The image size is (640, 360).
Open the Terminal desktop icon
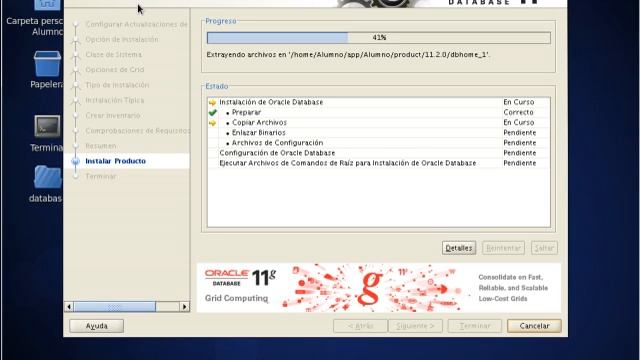coord(47,126)
